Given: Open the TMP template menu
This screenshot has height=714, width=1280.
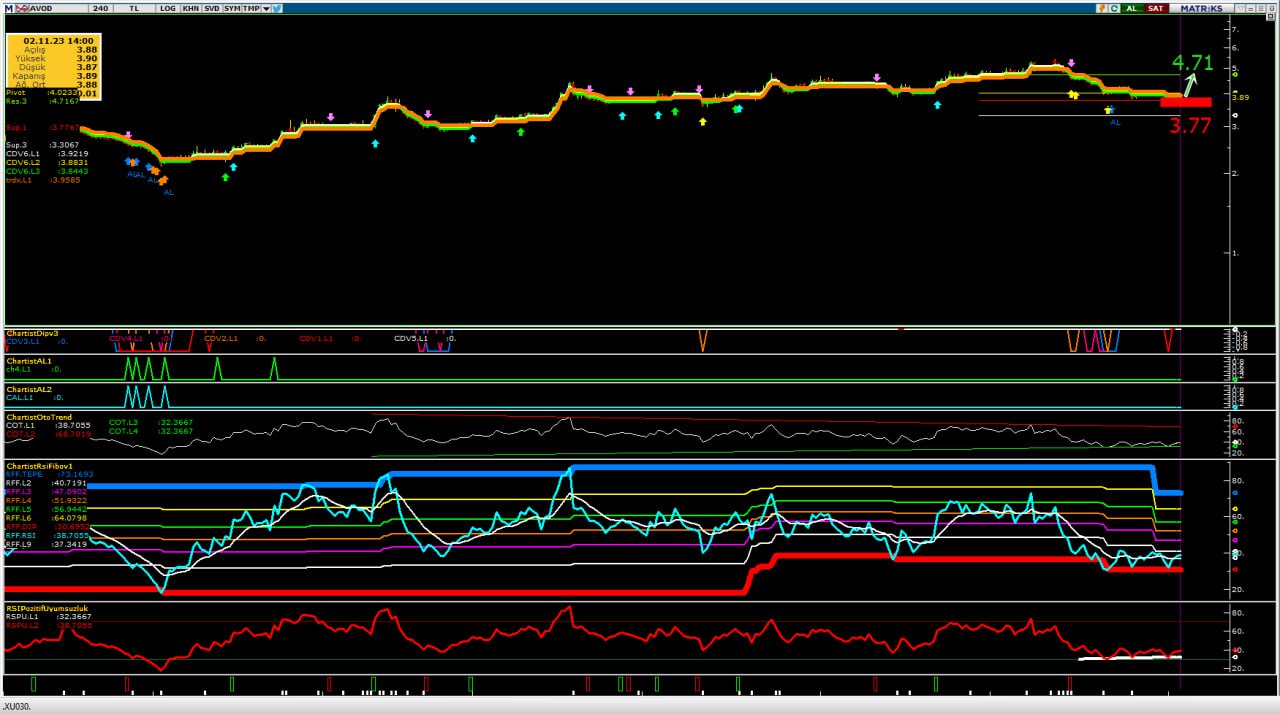Looking at the screenshot, I should point(251,8).
